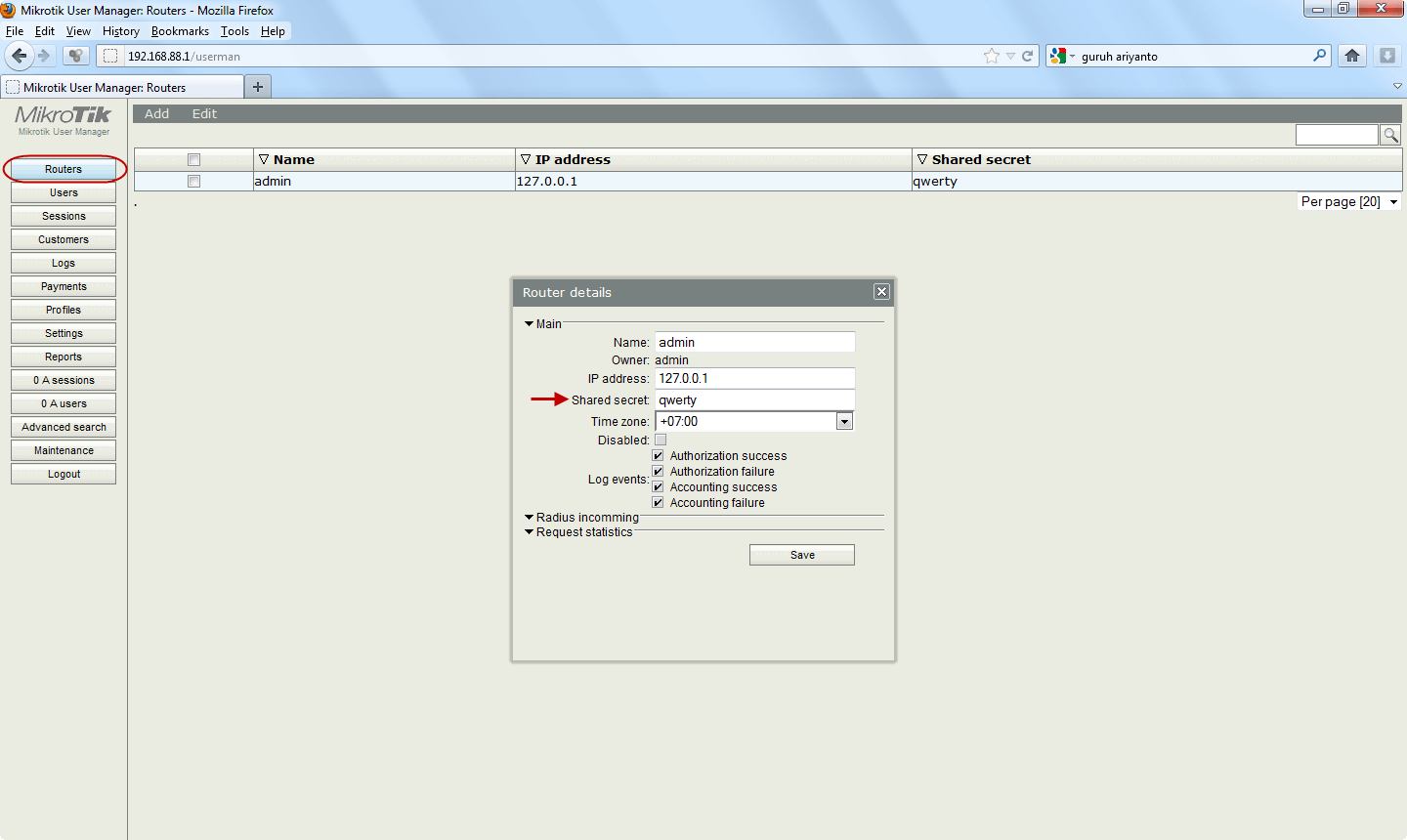
Task: Collapse the Main section
Action: [x=543, y=323]
